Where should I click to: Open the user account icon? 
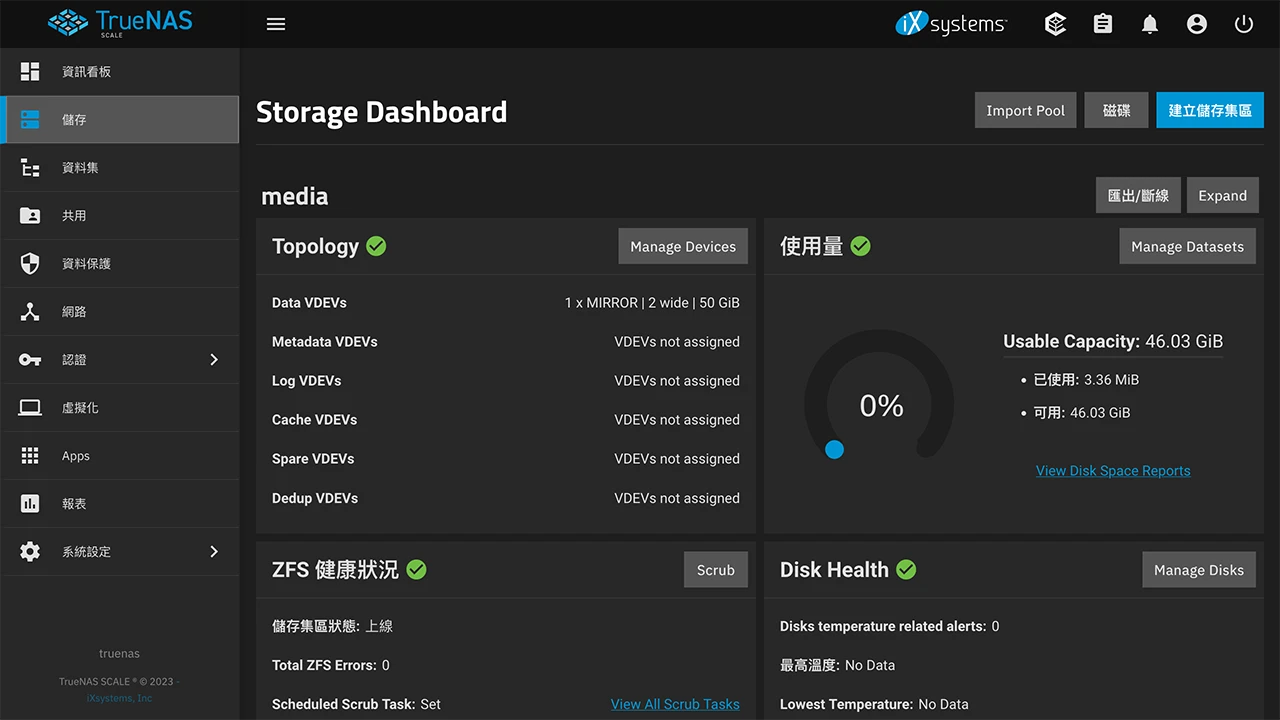tap(1197, 24)
